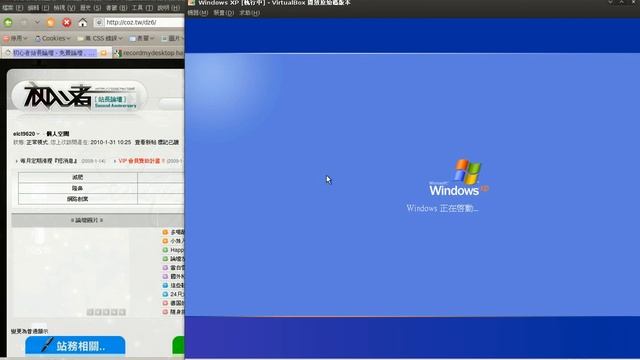Open the VirtualBox Help (H) menu
Screen dimensions: 640x360
249,13
